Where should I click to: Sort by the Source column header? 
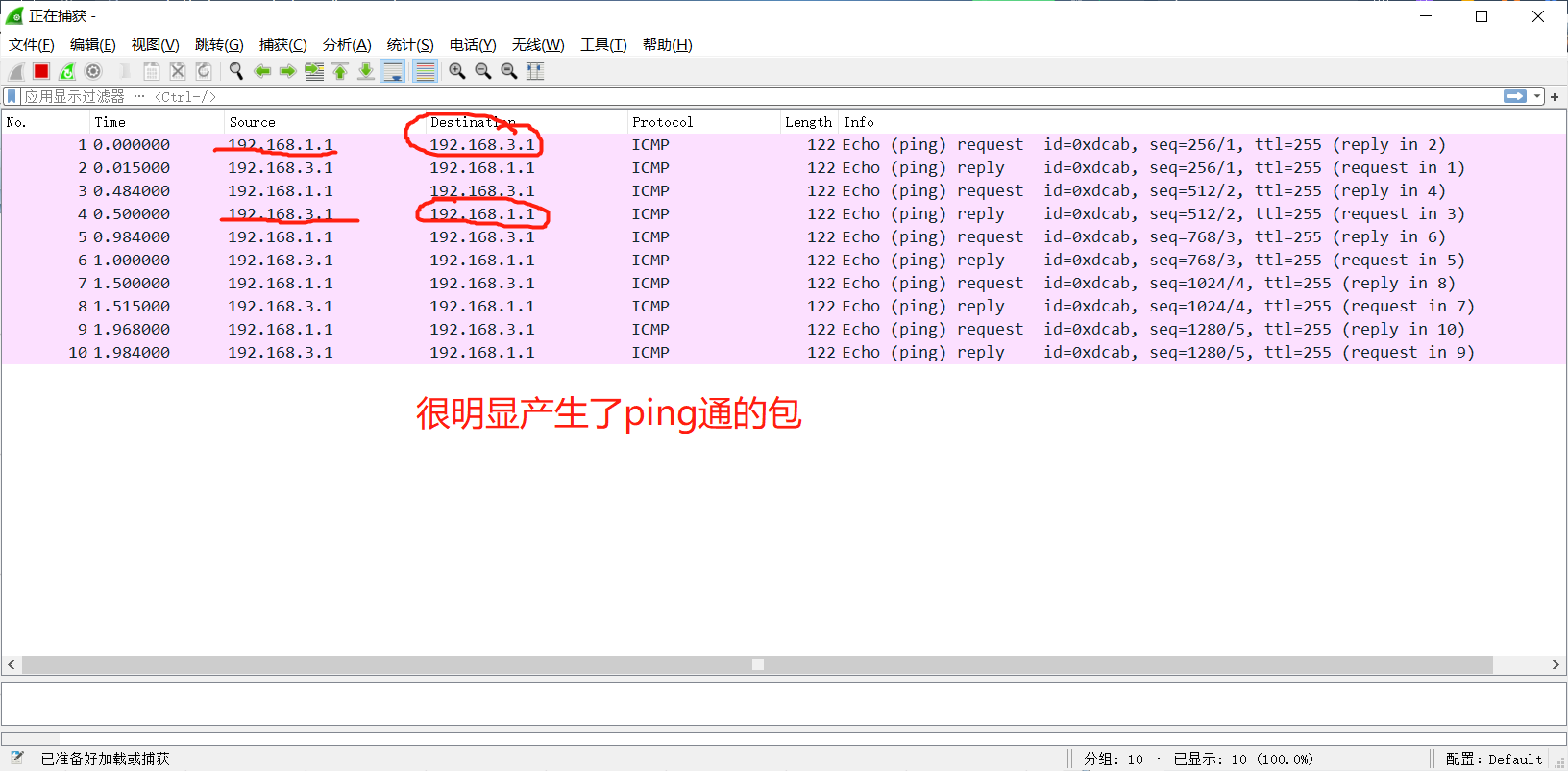(325, 122)
